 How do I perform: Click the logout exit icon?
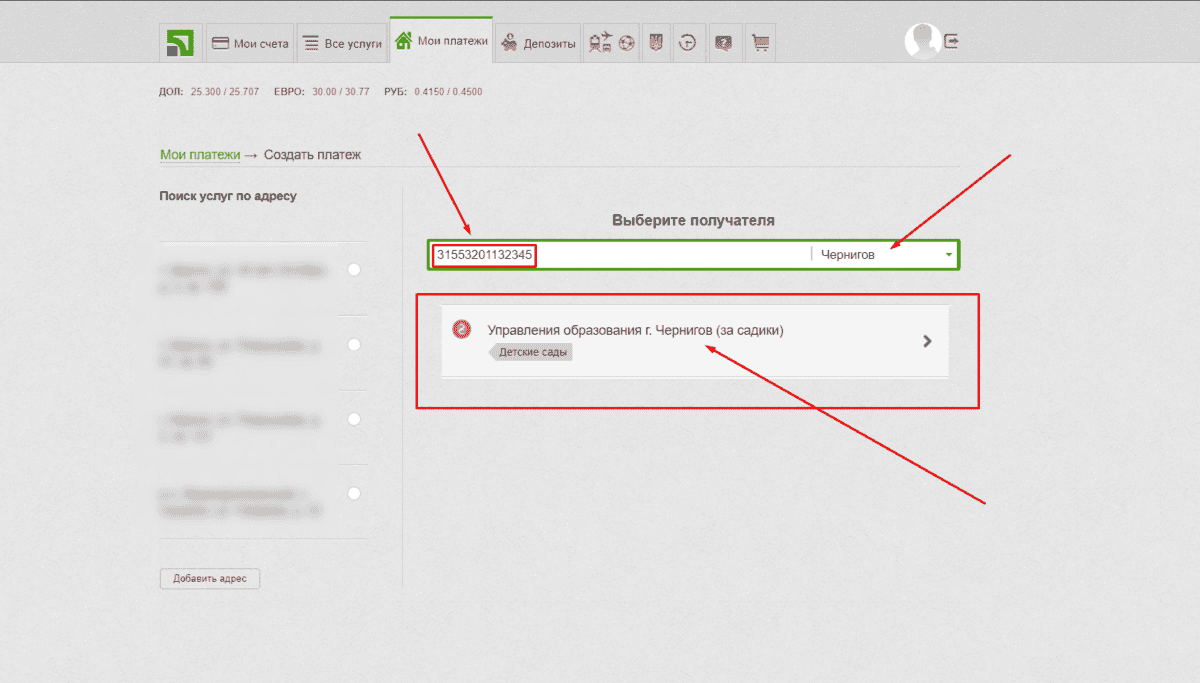(951, 41)
